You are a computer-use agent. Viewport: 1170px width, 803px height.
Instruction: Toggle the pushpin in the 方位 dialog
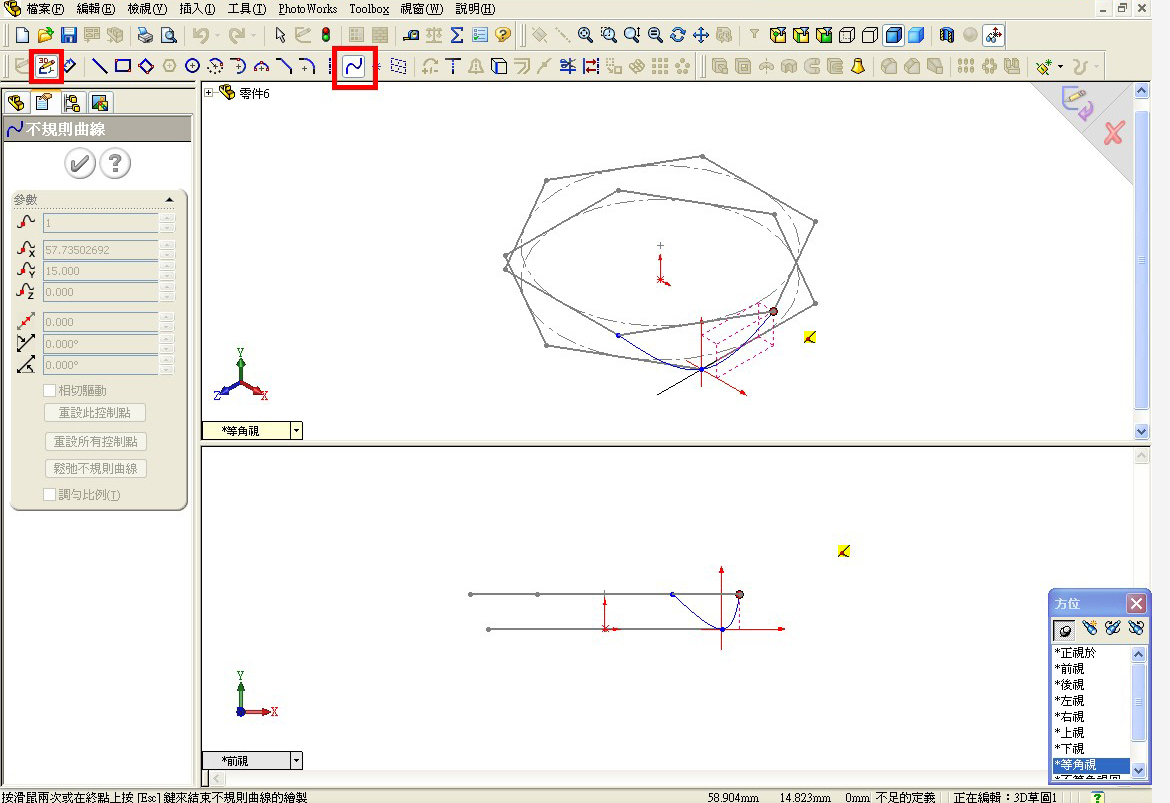coord(1063,629)
